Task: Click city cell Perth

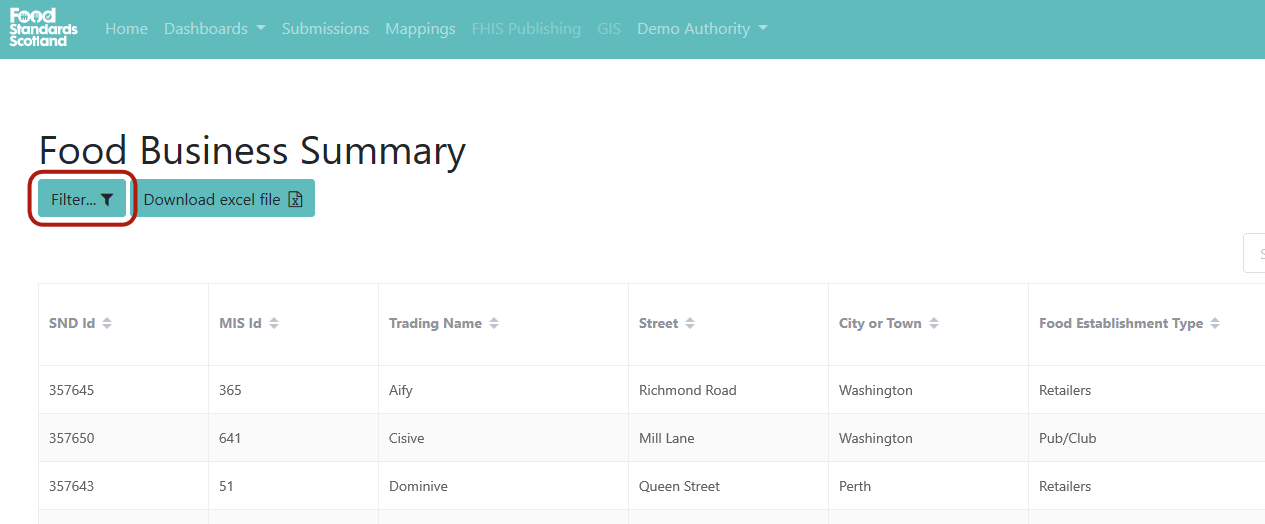Action: pos(855,487)
